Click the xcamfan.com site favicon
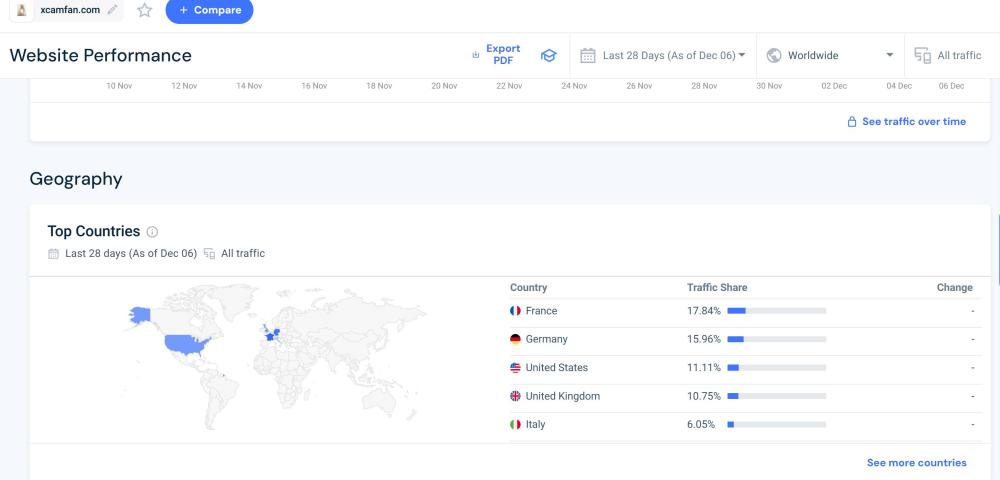 click(x=22, y=10)
